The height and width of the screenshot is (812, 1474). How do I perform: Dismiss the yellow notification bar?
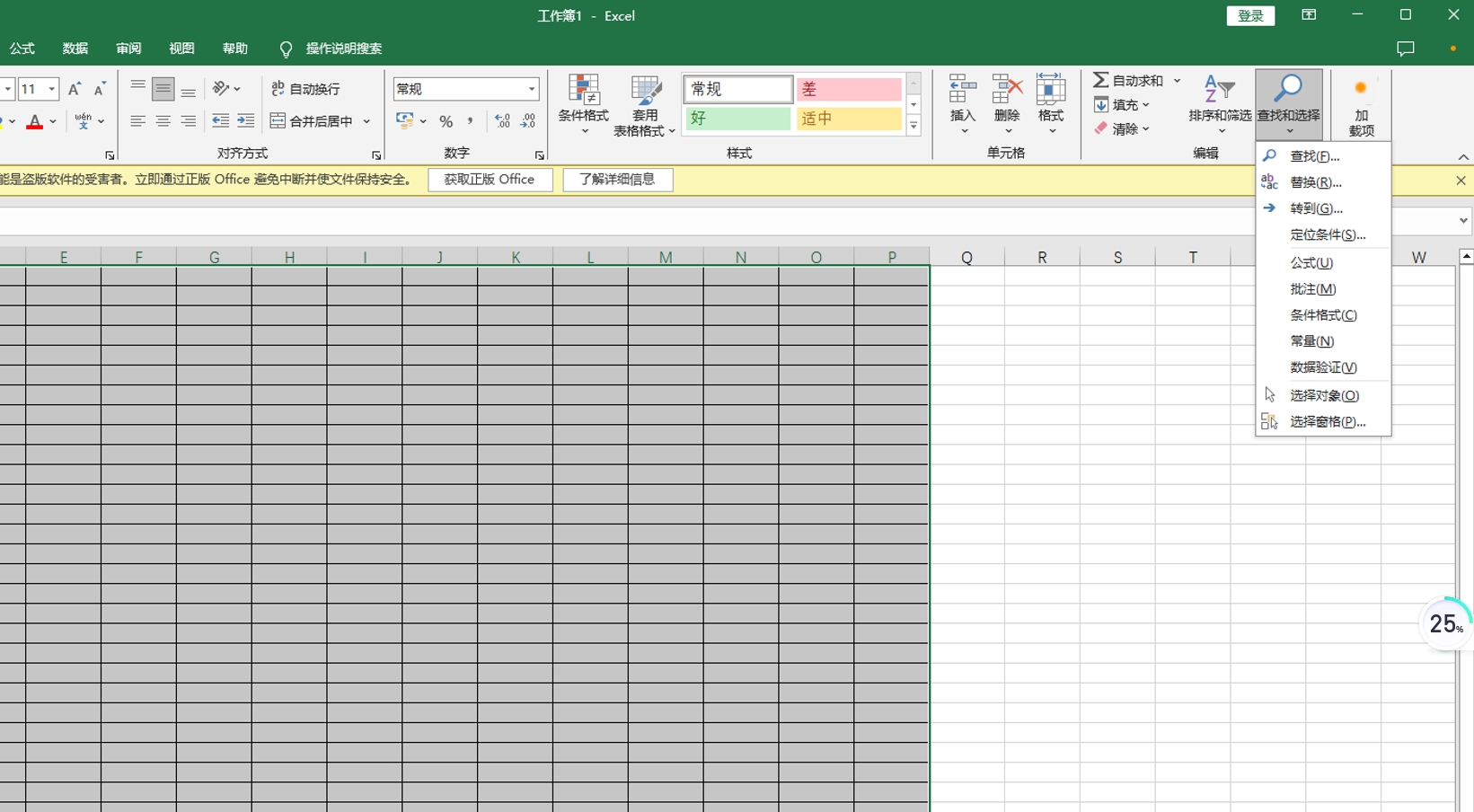(1461, 181)
